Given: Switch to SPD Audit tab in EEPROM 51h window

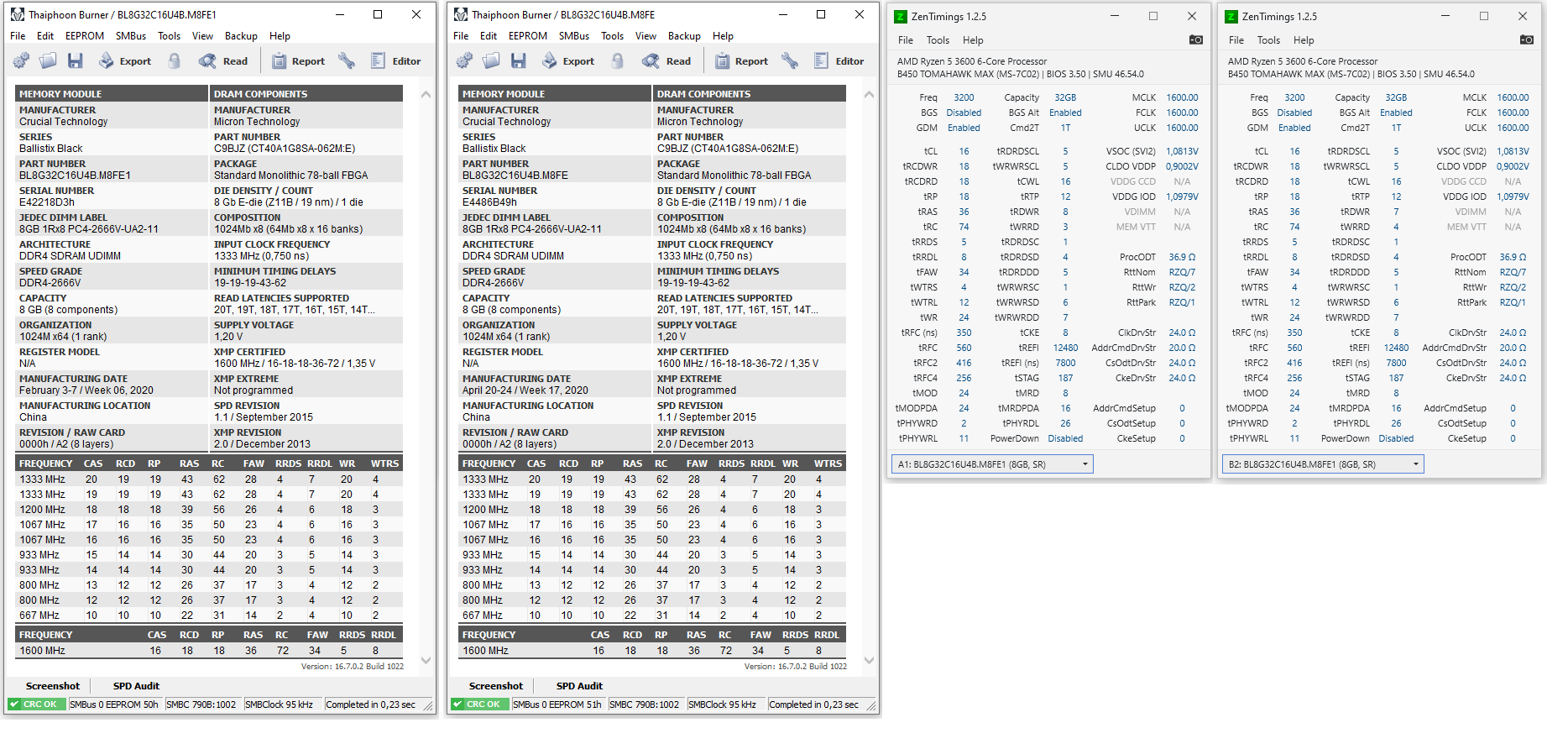Looking at the screenshot, I should tap(579, 686).
